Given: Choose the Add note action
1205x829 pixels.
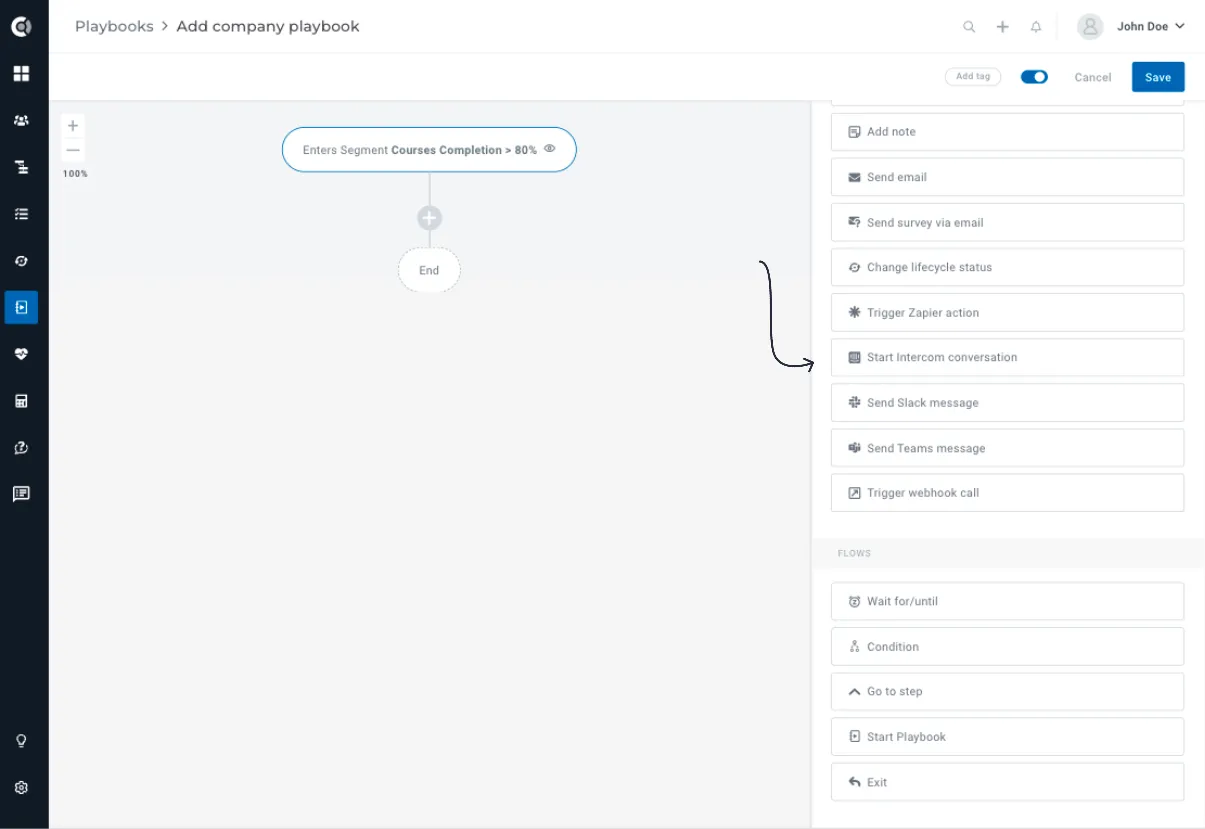Looking at the screenshot, I should point(1007,132).
